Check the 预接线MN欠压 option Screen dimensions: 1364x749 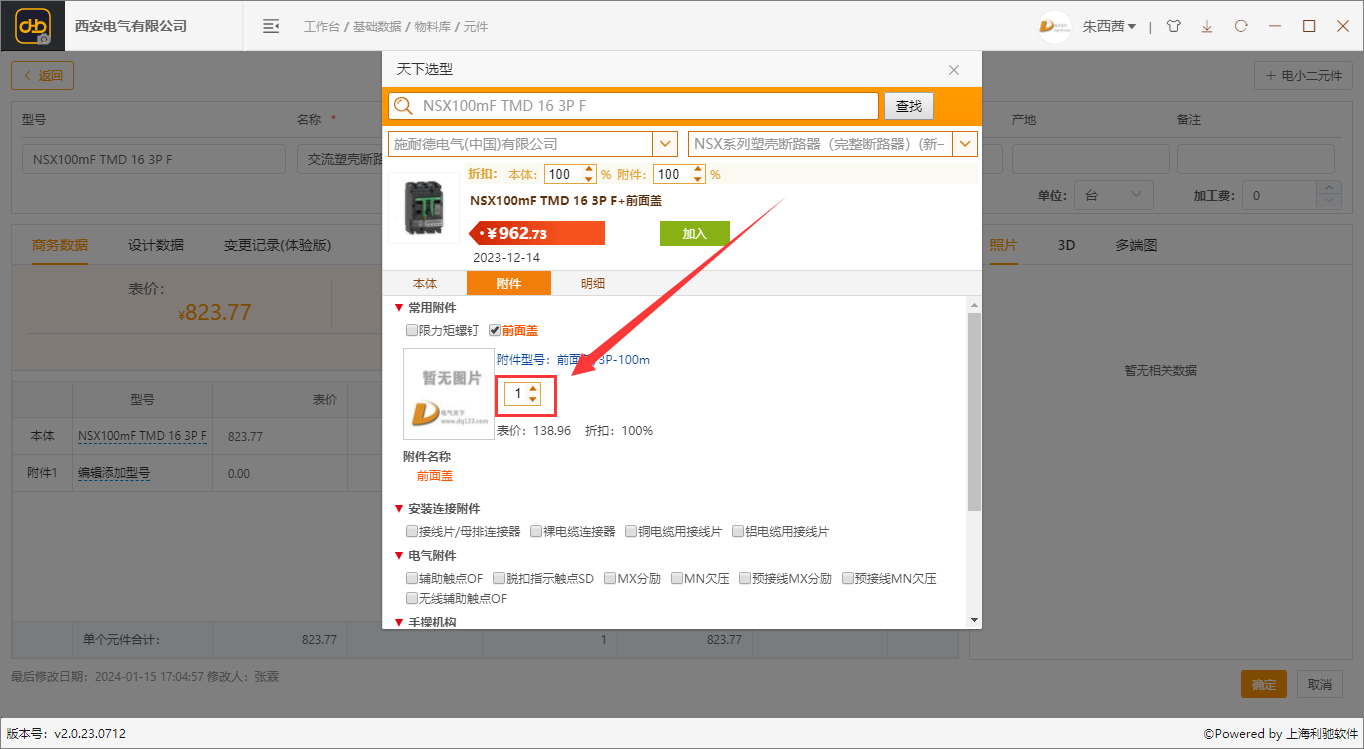[x=848, y=578]
